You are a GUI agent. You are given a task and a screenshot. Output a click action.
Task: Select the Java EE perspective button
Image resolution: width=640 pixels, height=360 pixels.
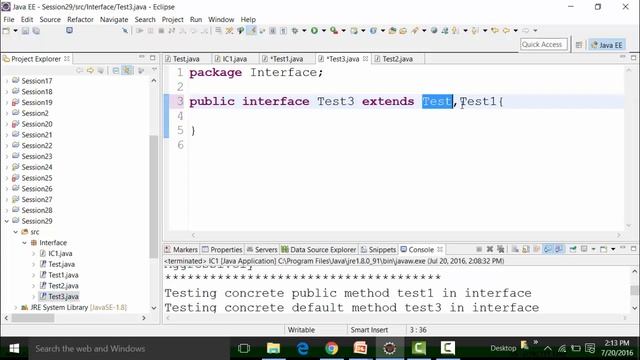[607, 45]
